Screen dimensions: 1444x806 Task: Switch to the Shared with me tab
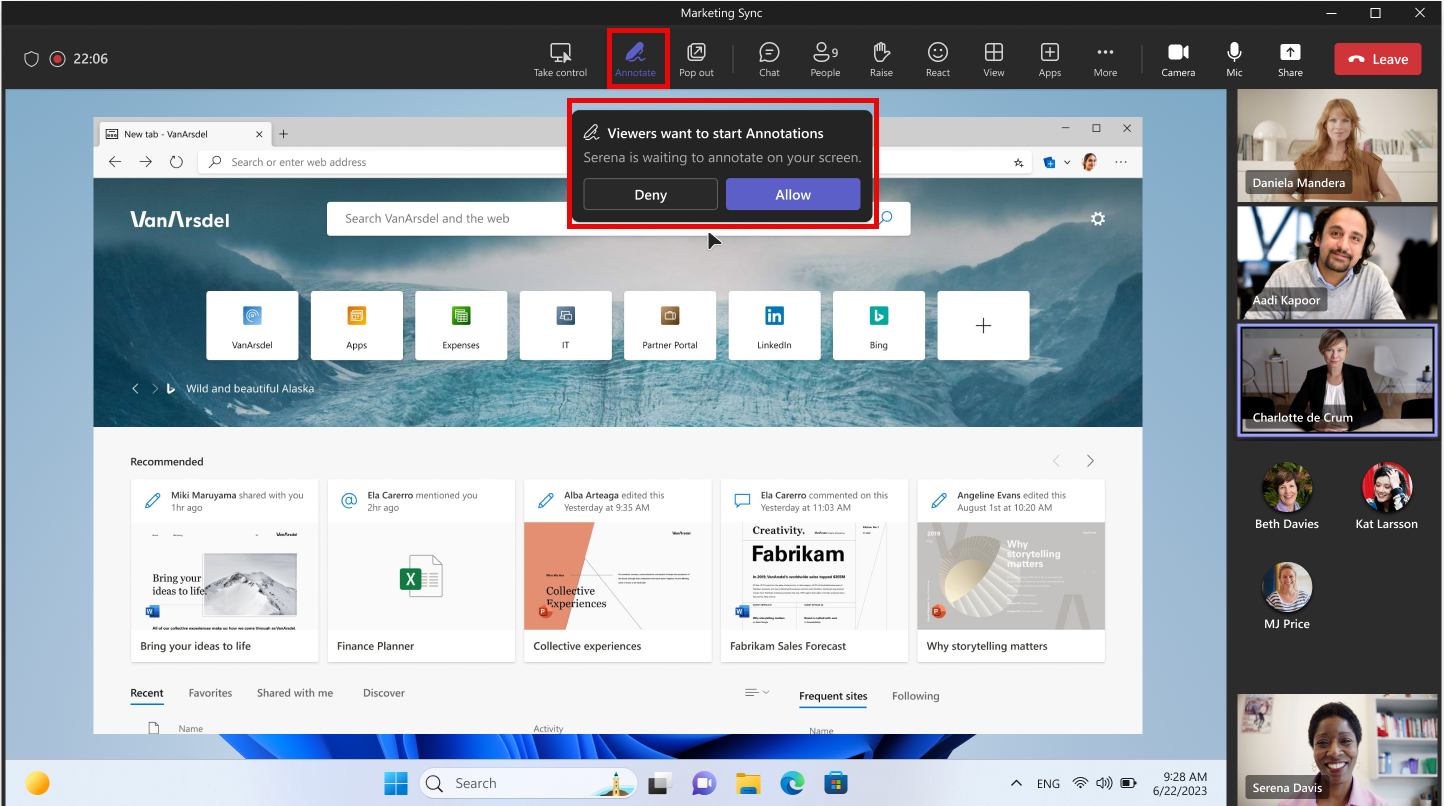pyautogui.click(x=294, y=693)
